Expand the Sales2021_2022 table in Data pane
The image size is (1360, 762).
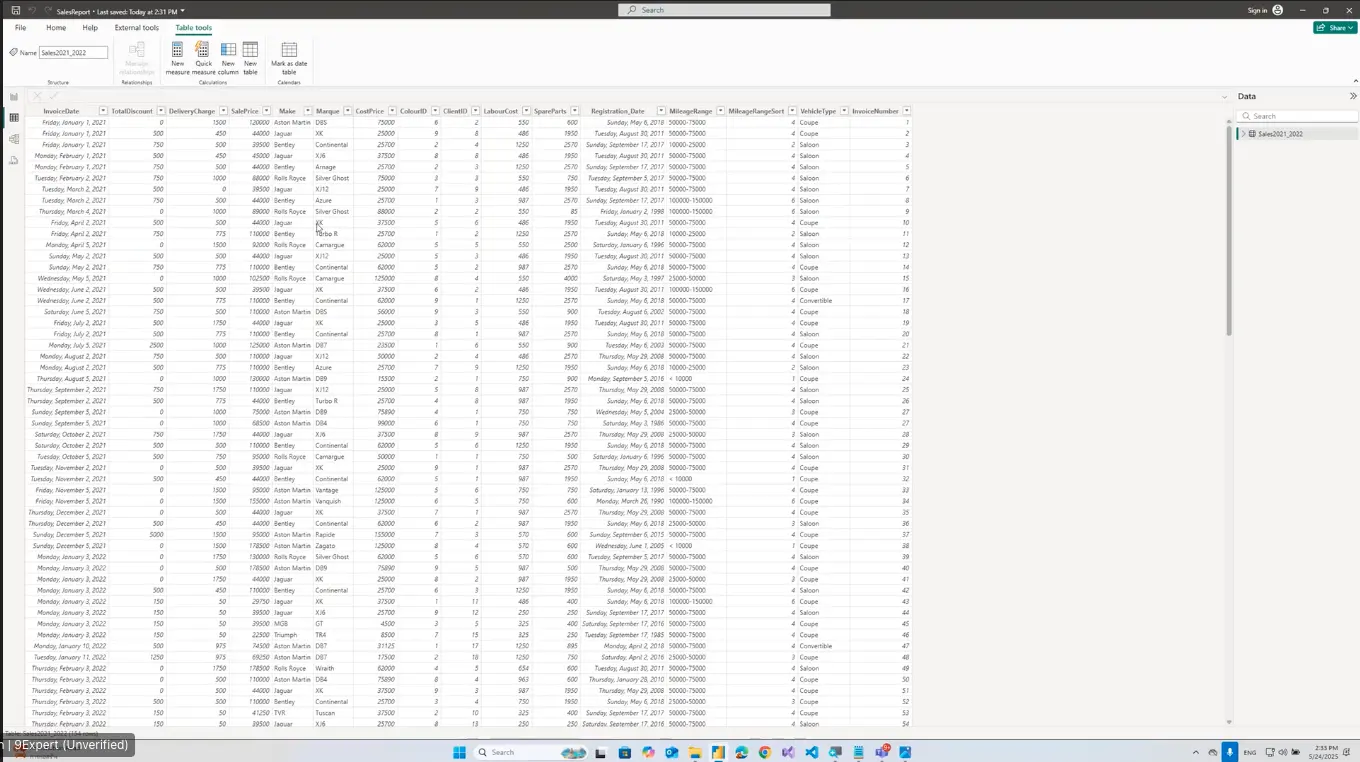point(1244,134)
